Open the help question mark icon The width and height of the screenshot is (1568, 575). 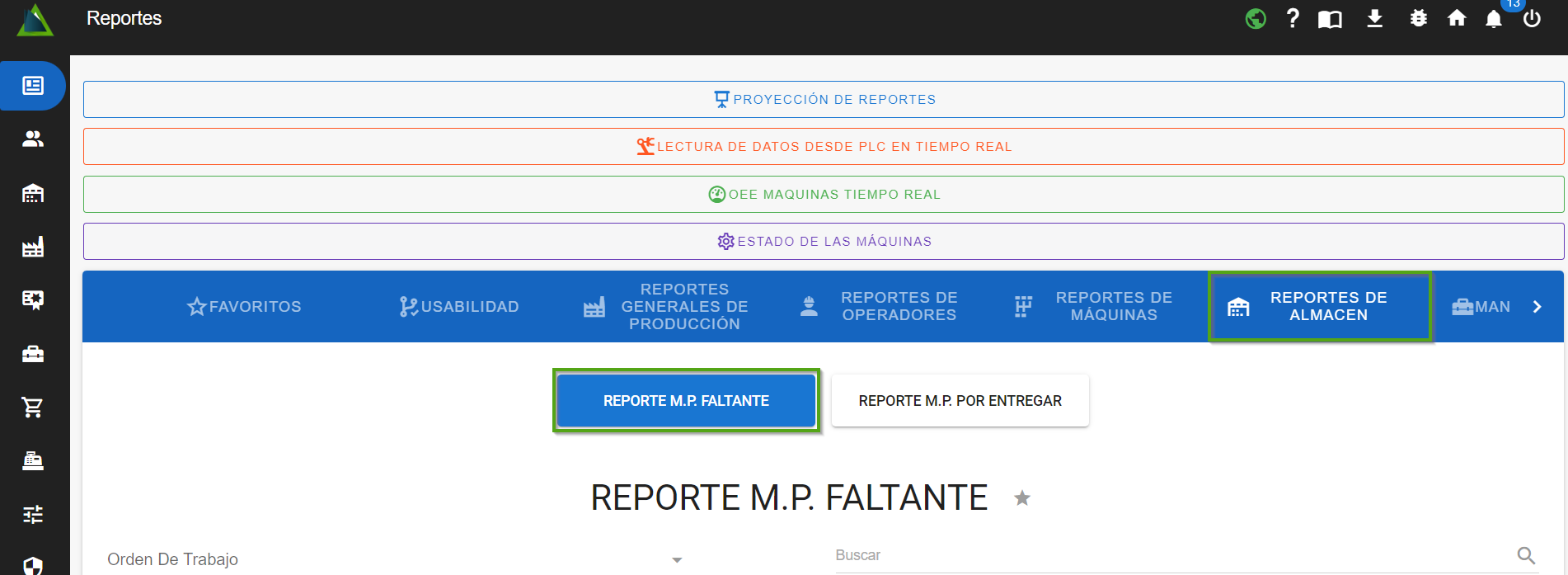click(1292, 18)
